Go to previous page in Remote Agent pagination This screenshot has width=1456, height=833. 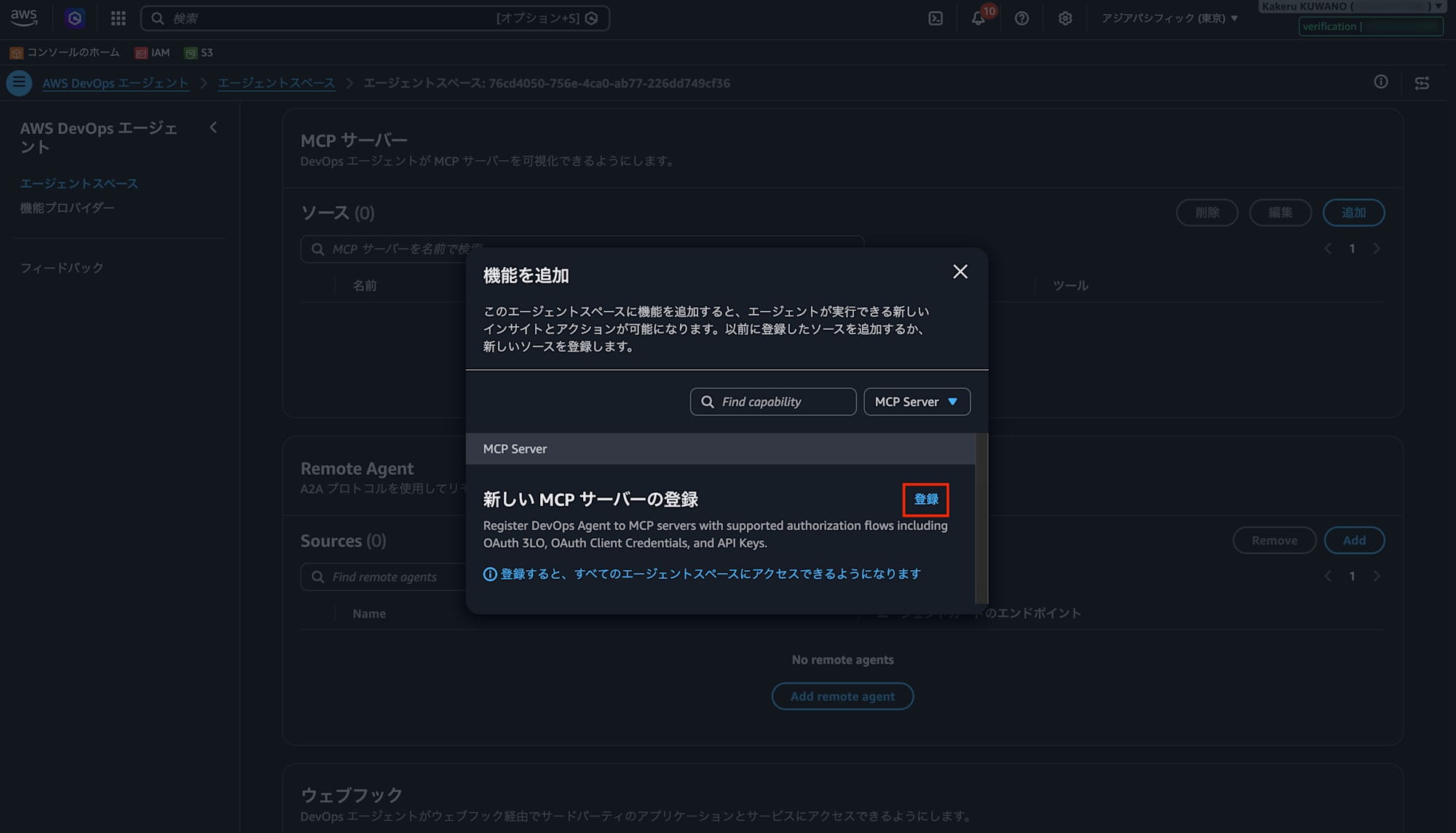pyautogui.click(x=1328, y=577)
